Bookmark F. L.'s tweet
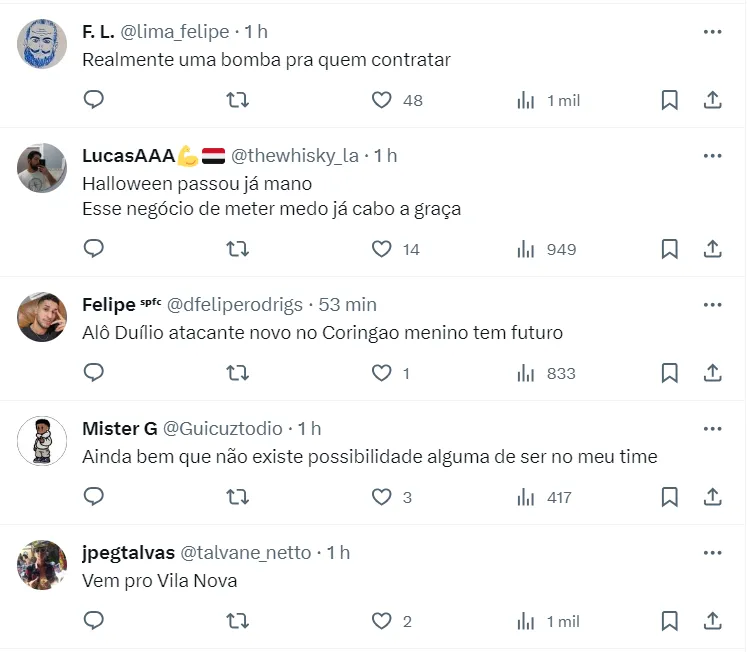This screenshot has height=652, width=747. [669, 100]
